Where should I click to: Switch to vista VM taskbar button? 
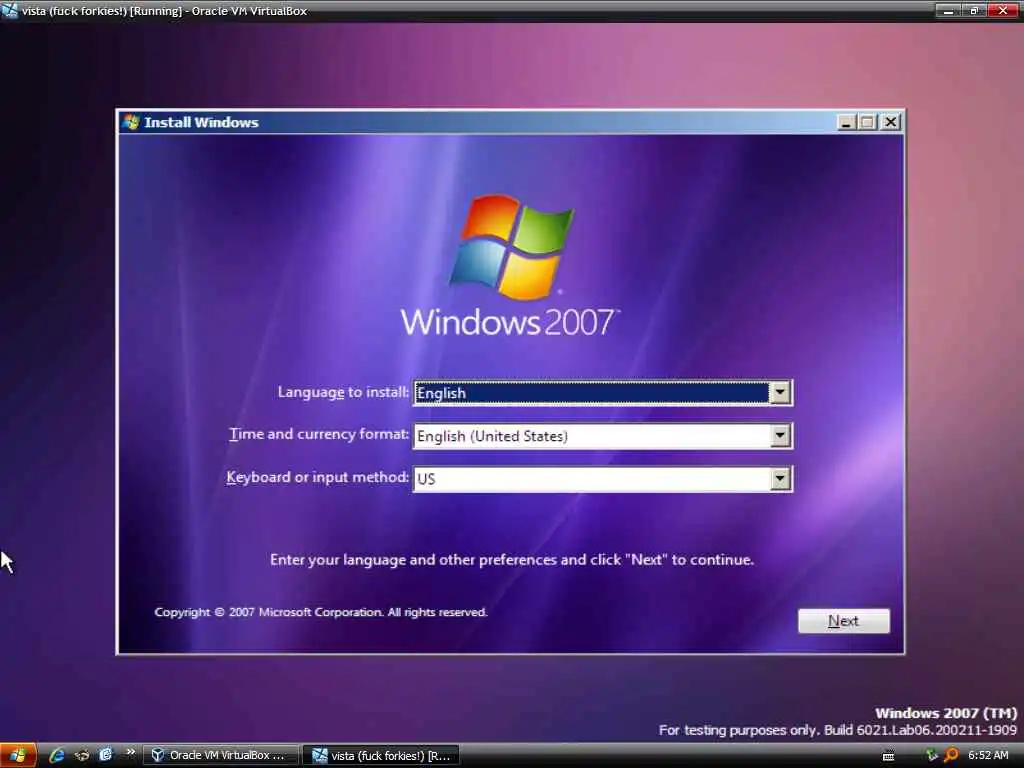(382, 756)
